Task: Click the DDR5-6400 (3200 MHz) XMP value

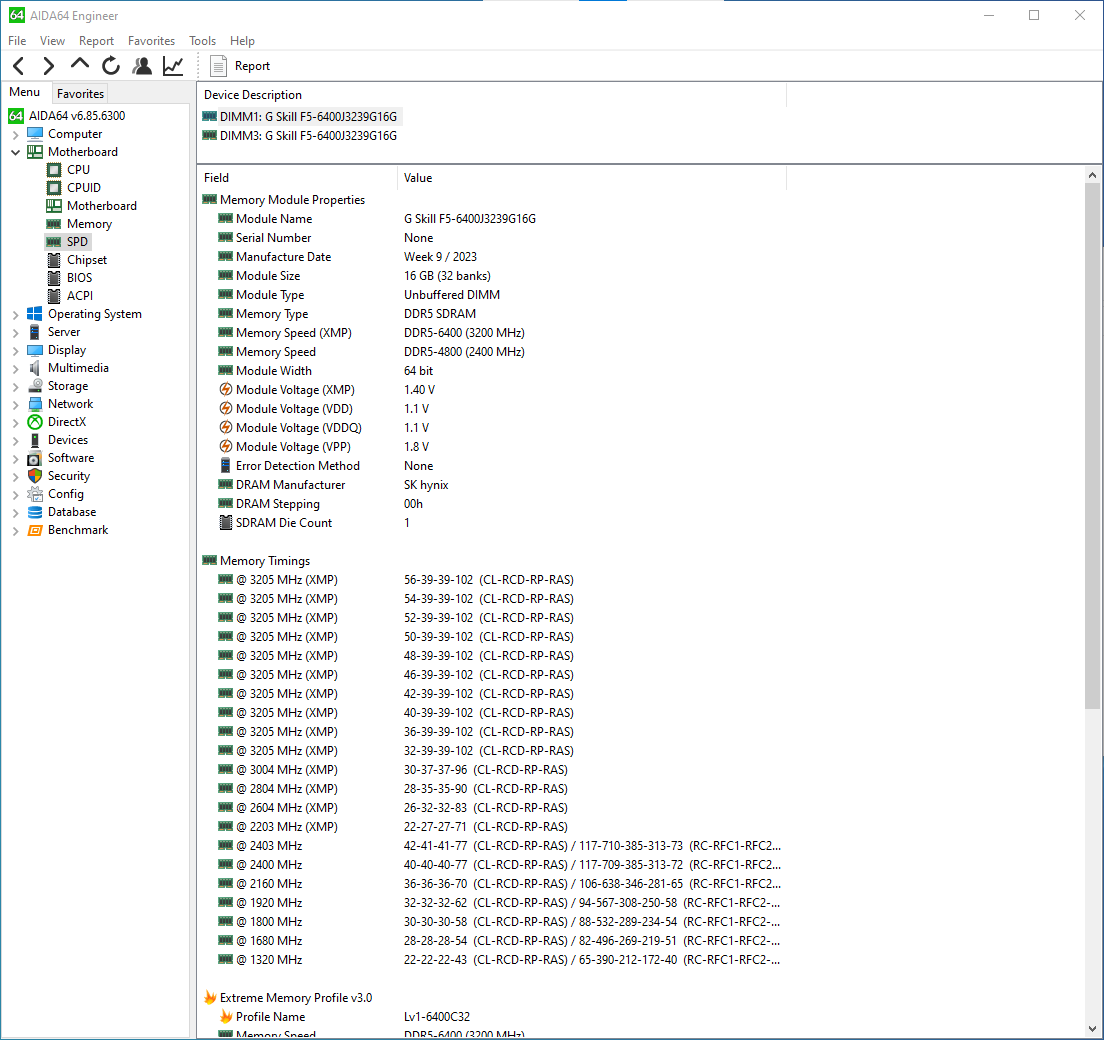Action: click(x=464, y=333)
